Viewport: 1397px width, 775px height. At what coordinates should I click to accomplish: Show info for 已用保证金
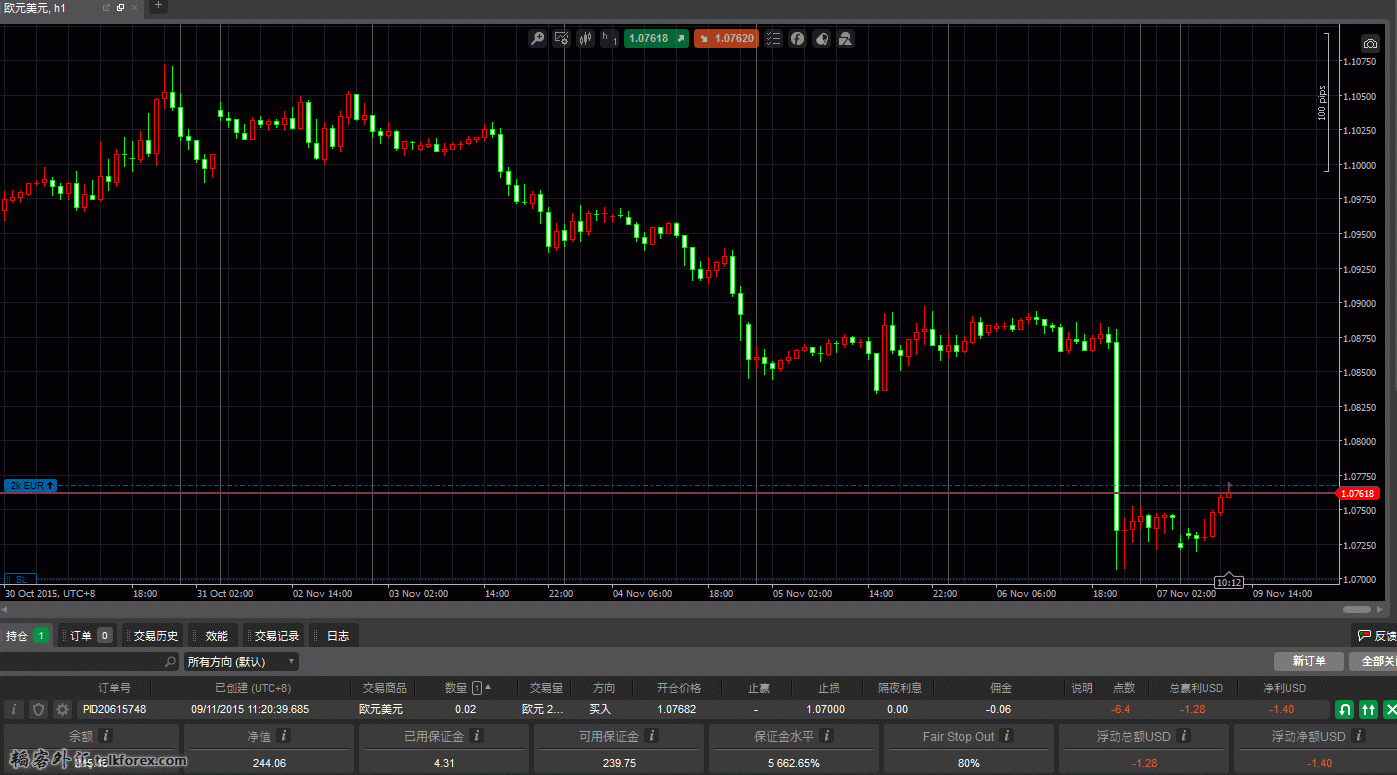(x=477, y=736)
